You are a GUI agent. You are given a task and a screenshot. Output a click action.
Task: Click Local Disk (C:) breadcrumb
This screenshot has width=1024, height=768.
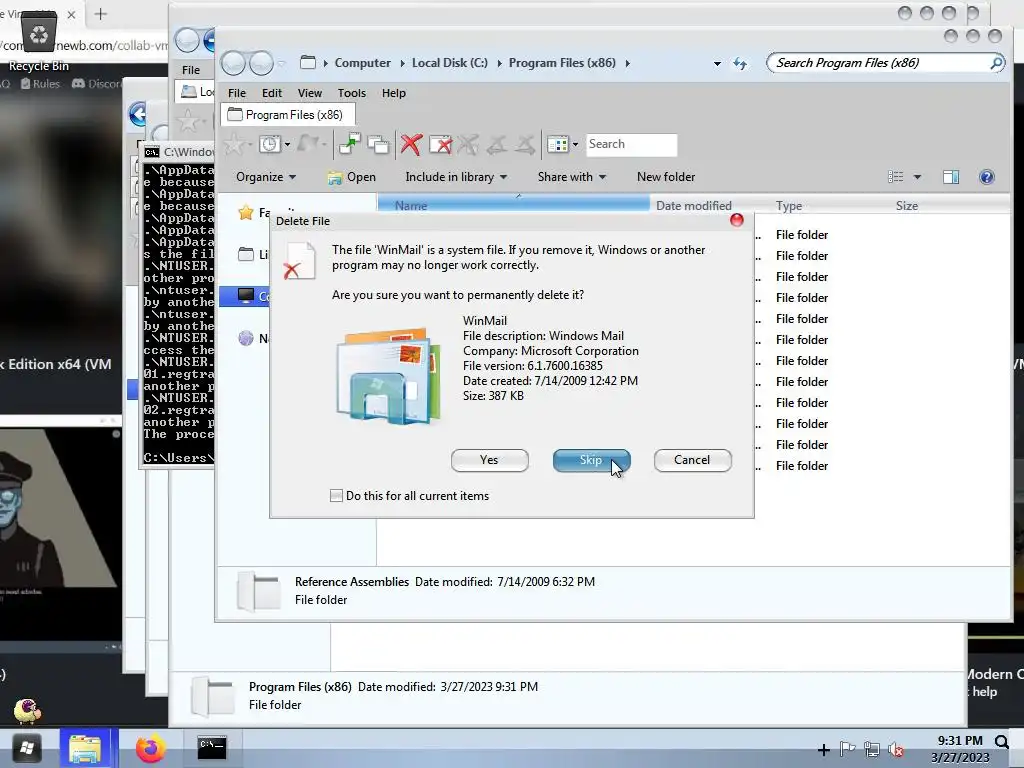449,63
